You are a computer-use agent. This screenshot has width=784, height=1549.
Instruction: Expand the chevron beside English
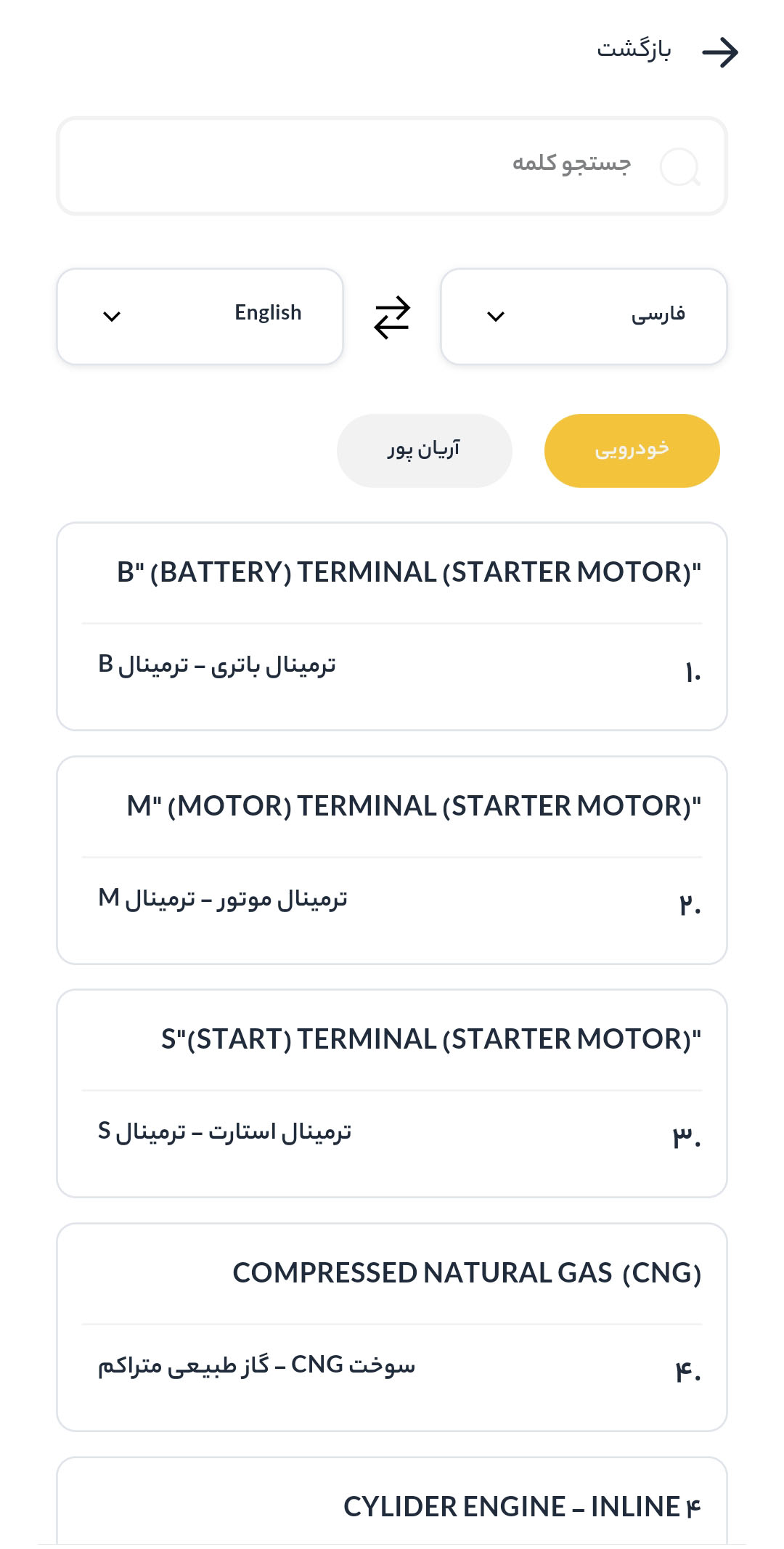click(x=112, y=317)
